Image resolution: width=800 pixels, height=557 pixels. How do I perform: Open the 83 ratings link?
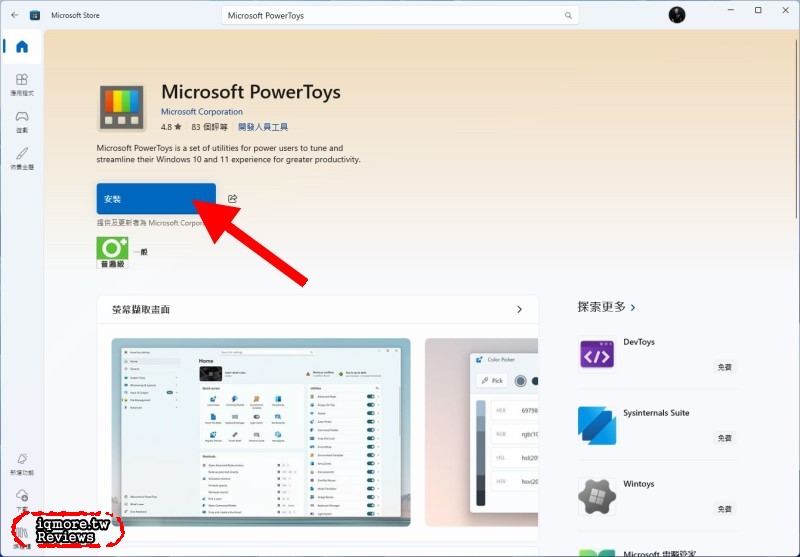click(210, 127)
